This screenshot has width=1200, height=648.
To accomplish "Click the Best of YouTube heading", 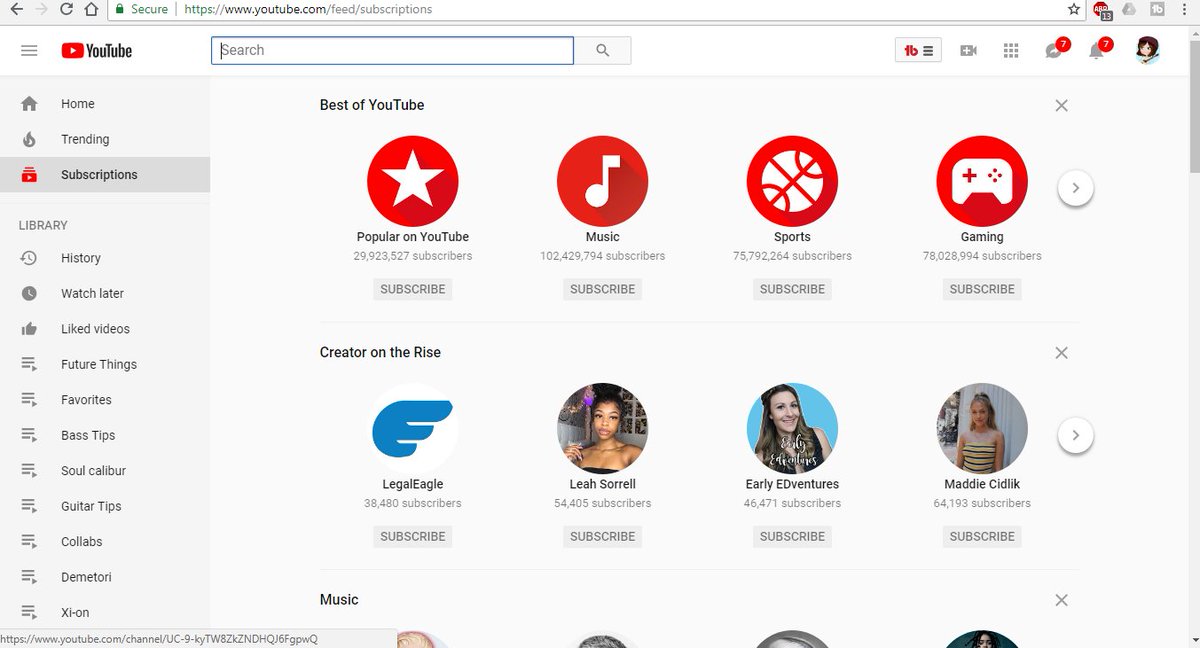I will pyautogui.click(x=372, y=105).
